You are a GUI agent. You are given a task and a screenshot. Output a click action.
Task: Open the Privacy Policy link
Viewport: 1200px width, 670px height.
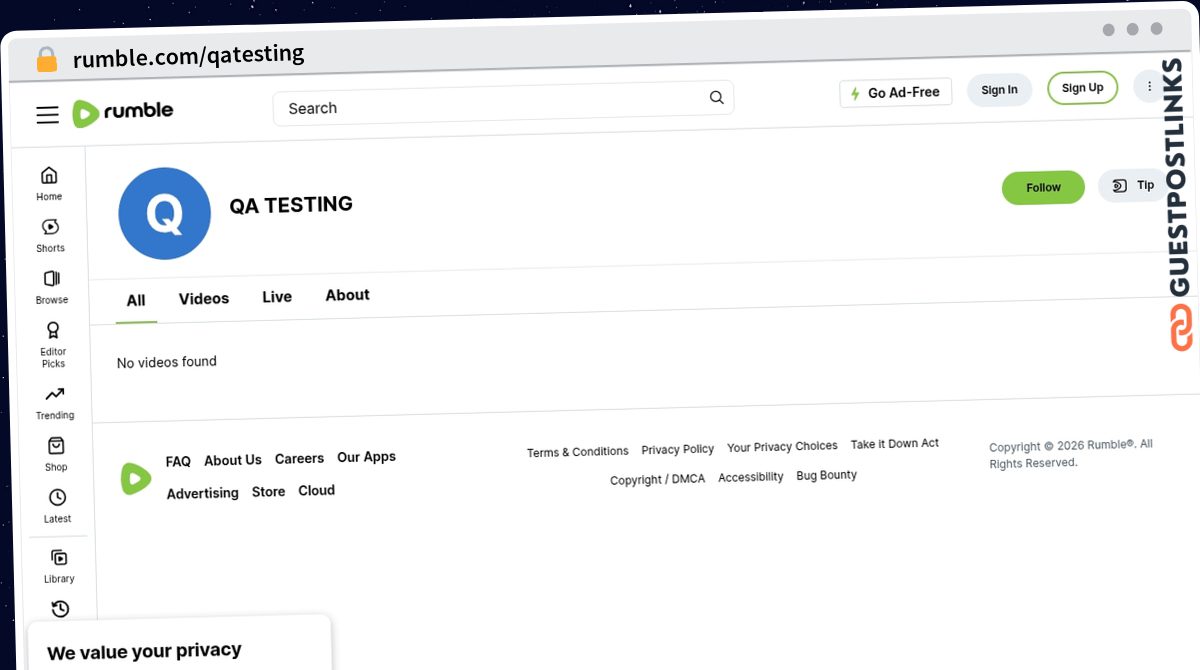point(678,450)
